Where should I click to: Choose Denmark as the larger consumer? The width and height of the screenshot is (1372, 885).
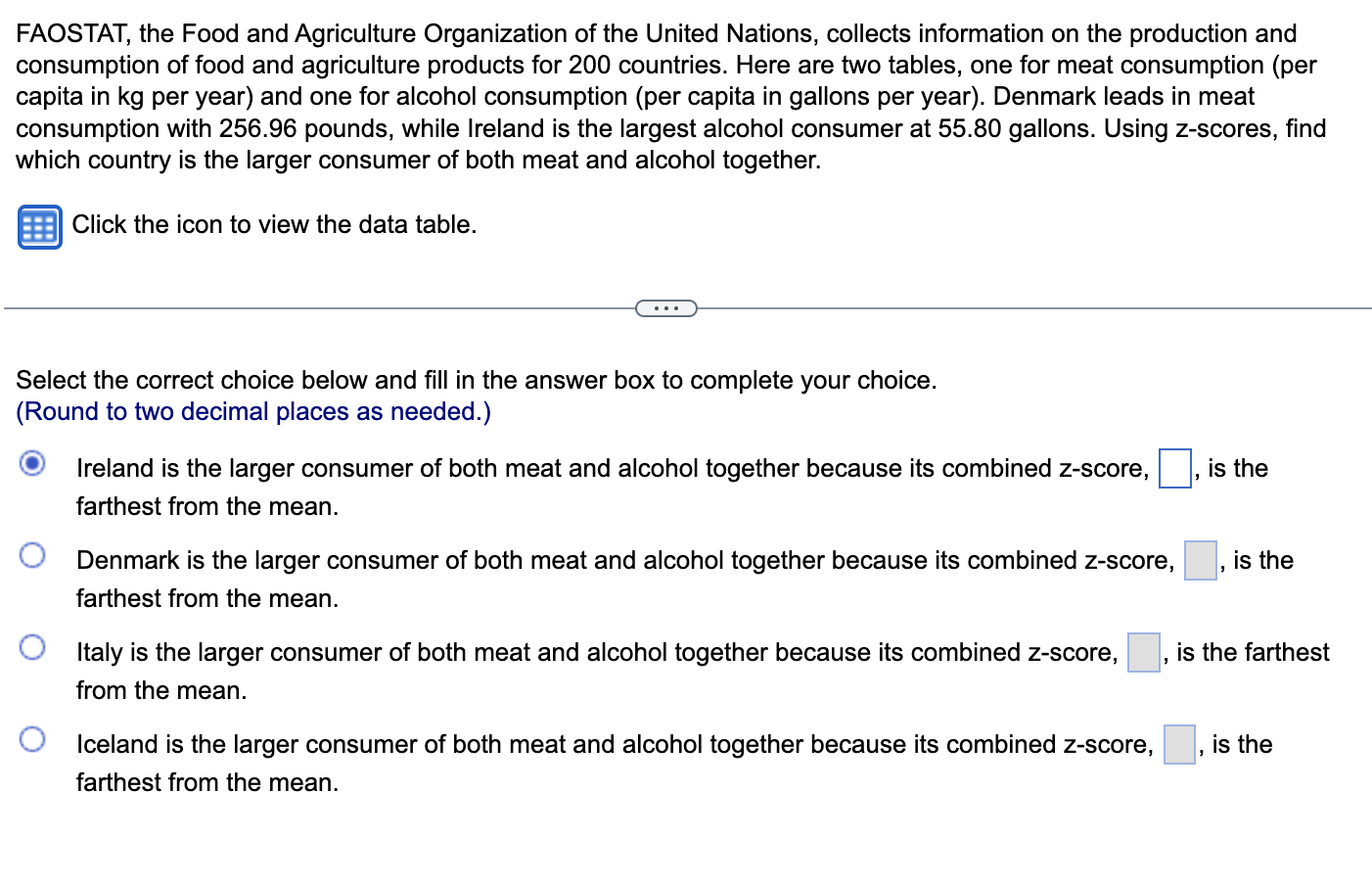pyautogui.click(x=32, y=555)
